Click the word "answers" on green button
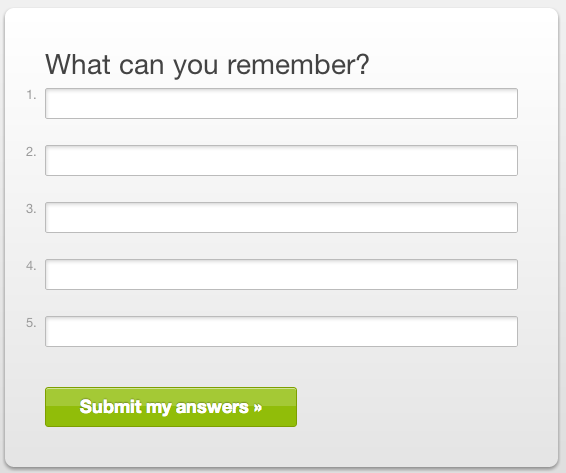The width and height of the screenshot is (566, 473). pyautogui.click(x=212, y=407)
